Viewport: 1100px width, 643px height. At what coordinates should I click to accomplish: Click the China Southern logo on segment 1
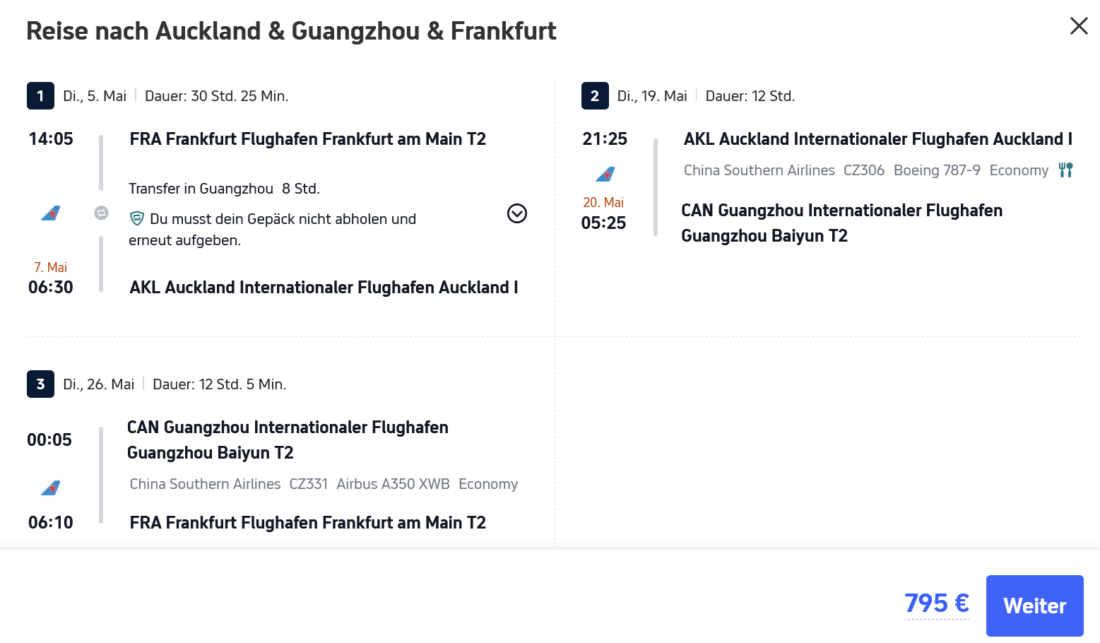tap(51, 213)
